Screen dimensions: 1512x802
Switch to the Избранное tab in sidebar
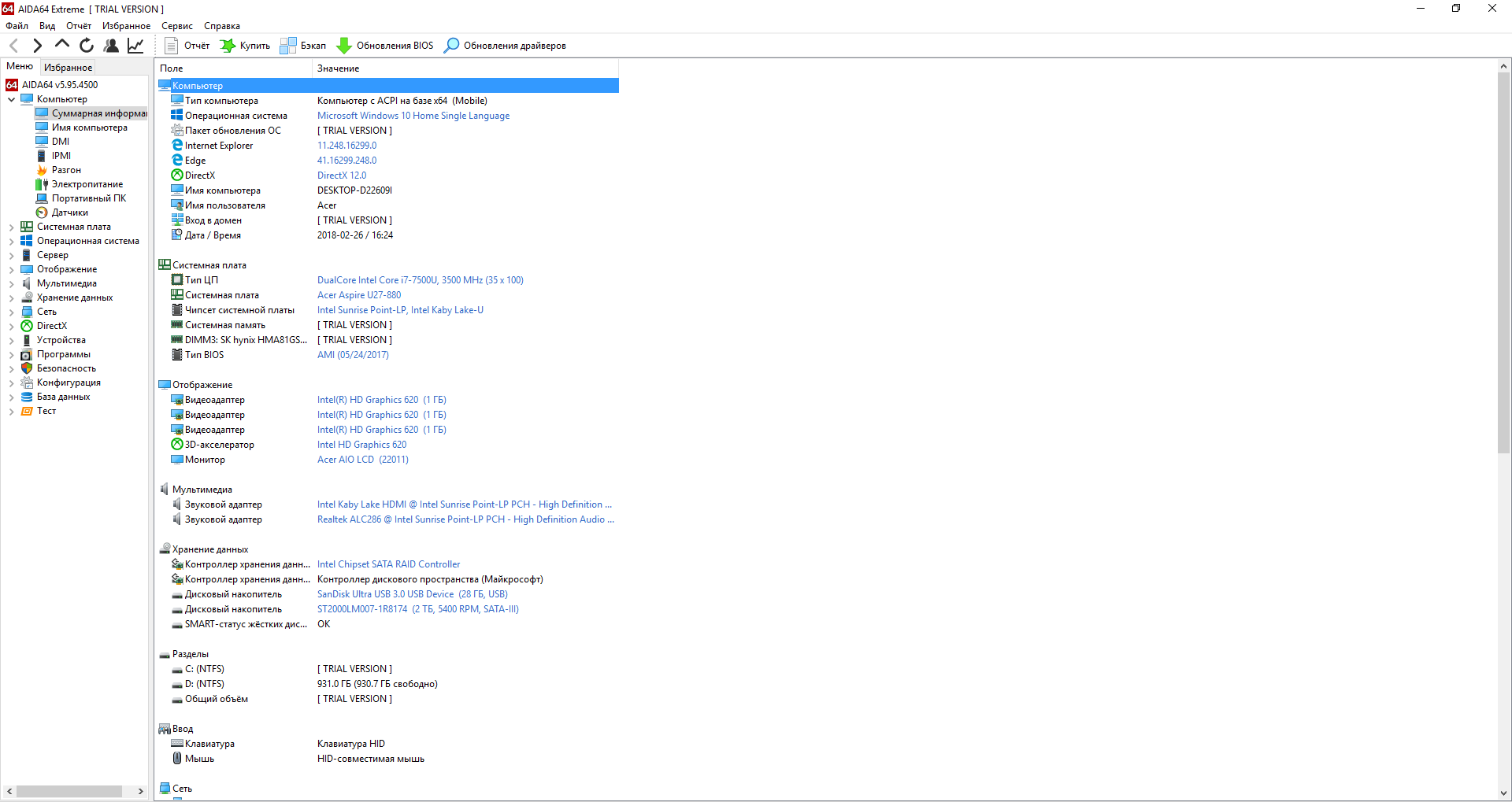(x=68, y=68)
